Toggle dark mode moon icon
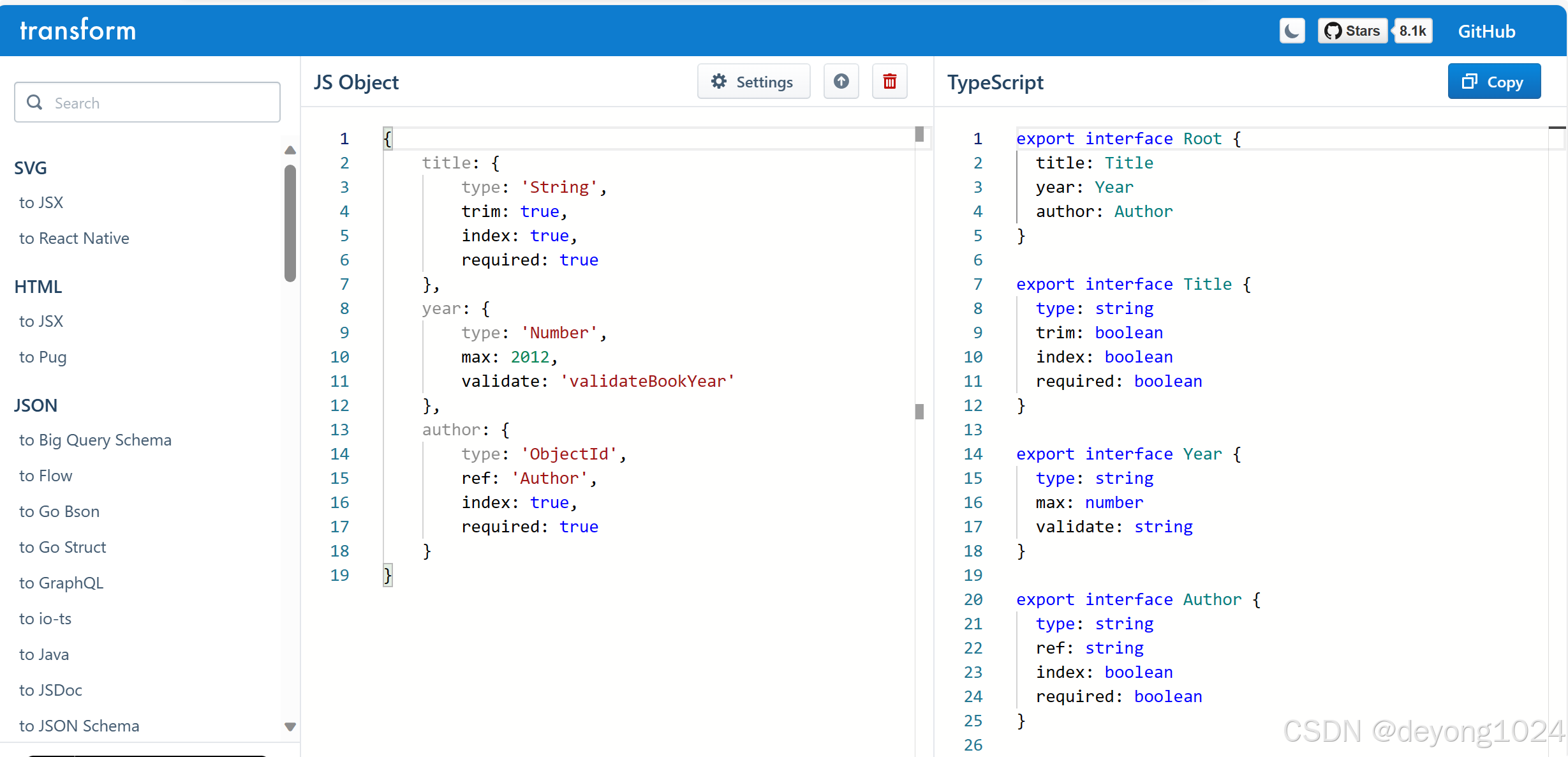Image resolution: width=1568 pixels, height=757 pixels. [x=1292, y=31]
